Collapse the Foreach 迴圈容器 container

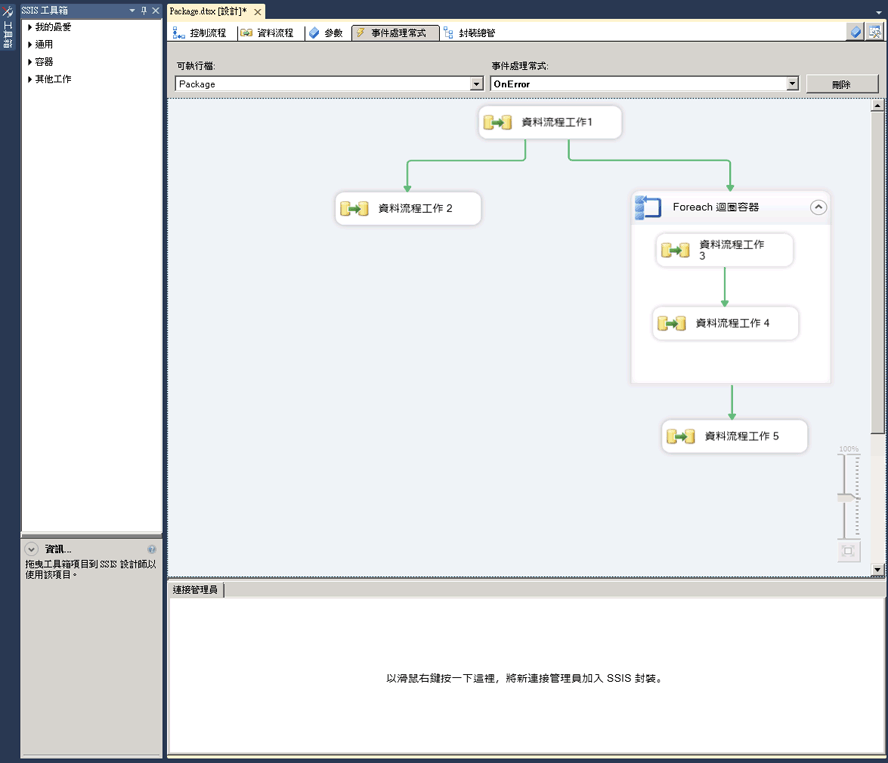click(x=818, y=207)
